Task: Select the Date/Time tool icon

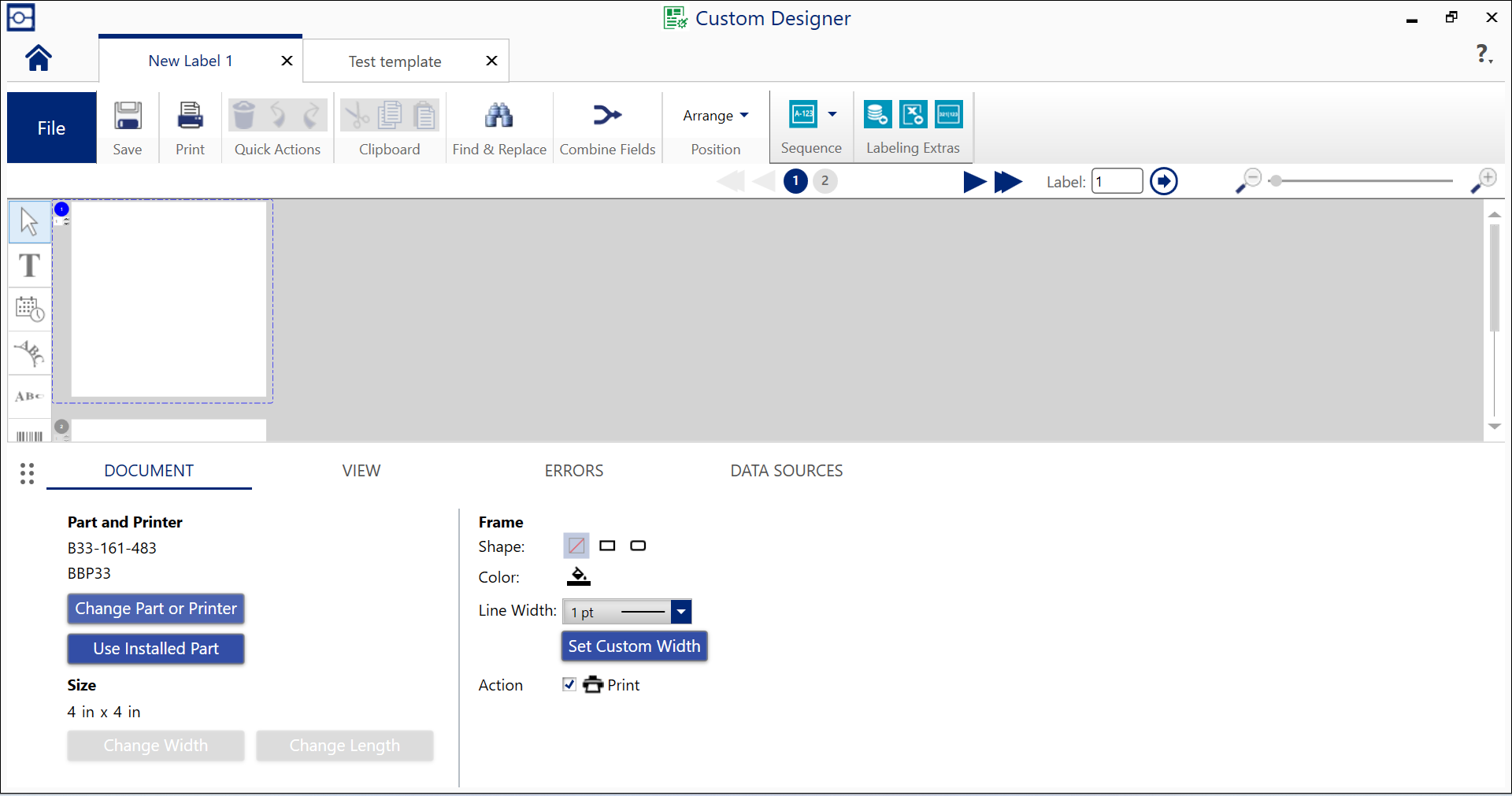Action: (x=29, y=309)
